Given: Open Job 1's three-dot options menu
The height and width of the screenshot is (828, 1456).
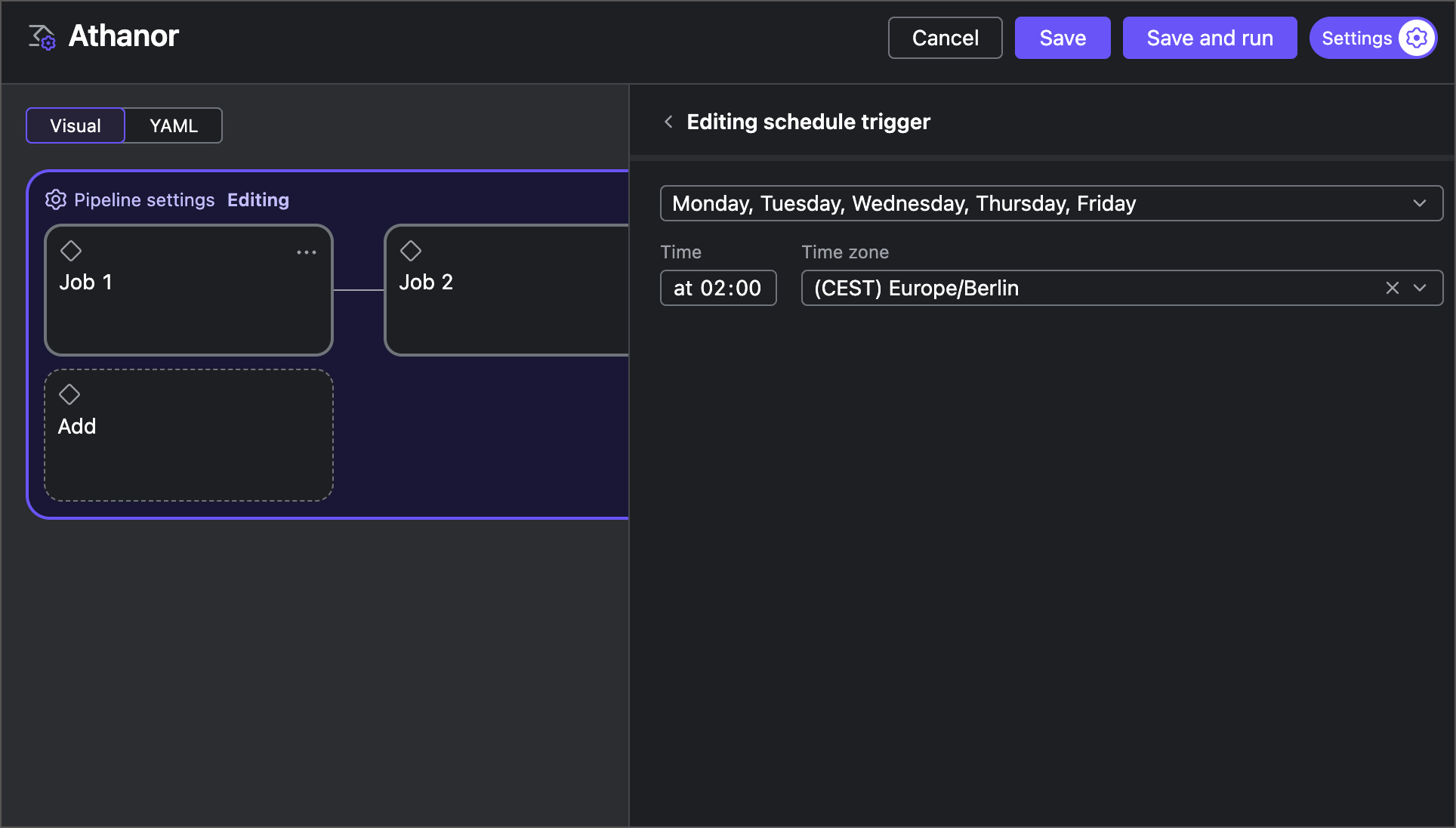Looking at the screenshot, I should [306, 252].
